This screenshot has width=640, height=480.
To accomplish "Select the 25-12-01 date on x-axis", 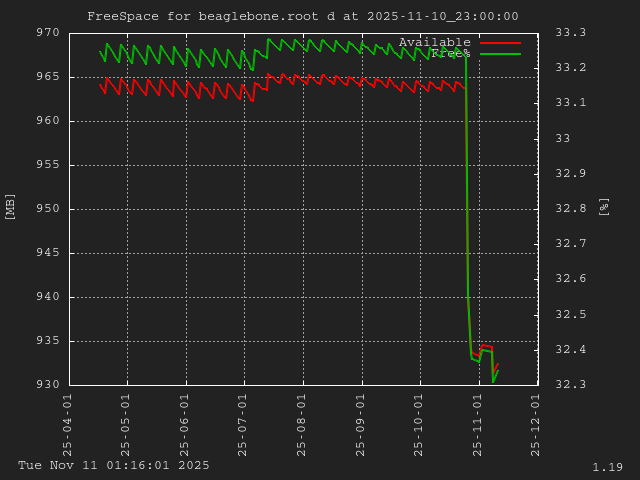I will click(x=537, y=424).
